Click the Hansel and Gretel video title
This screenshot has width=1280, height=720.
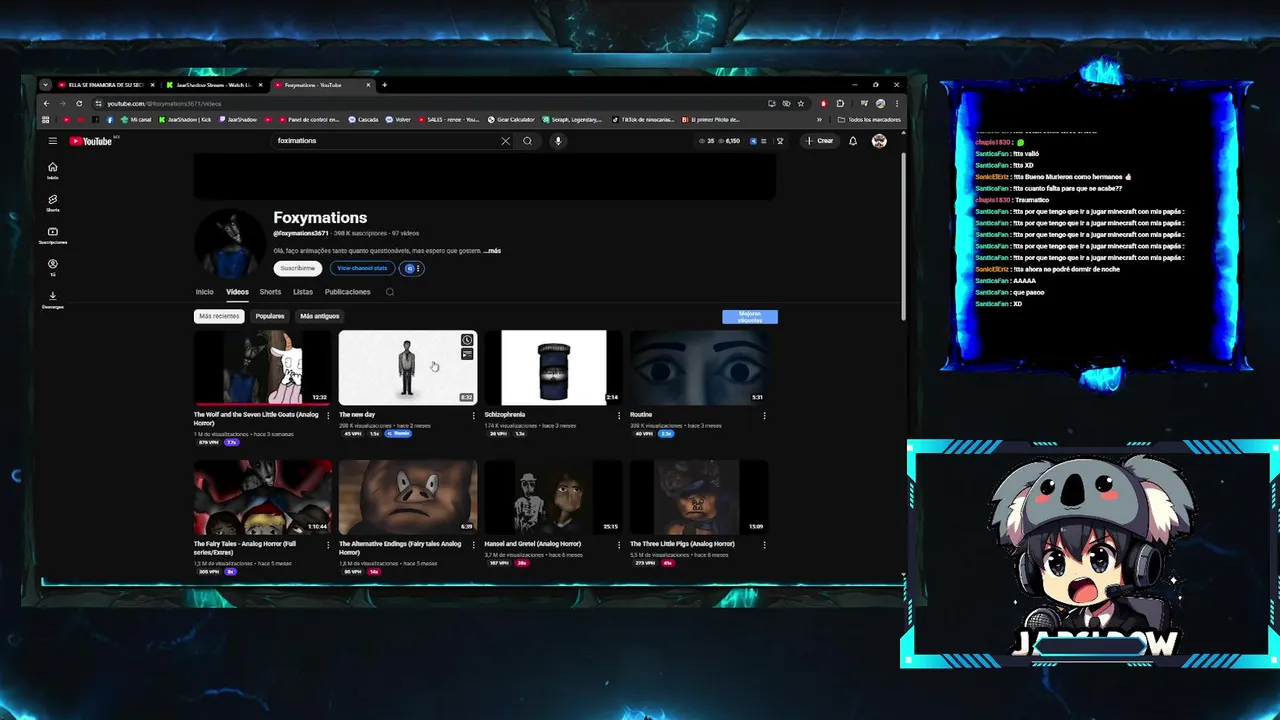tap(533, 544)
